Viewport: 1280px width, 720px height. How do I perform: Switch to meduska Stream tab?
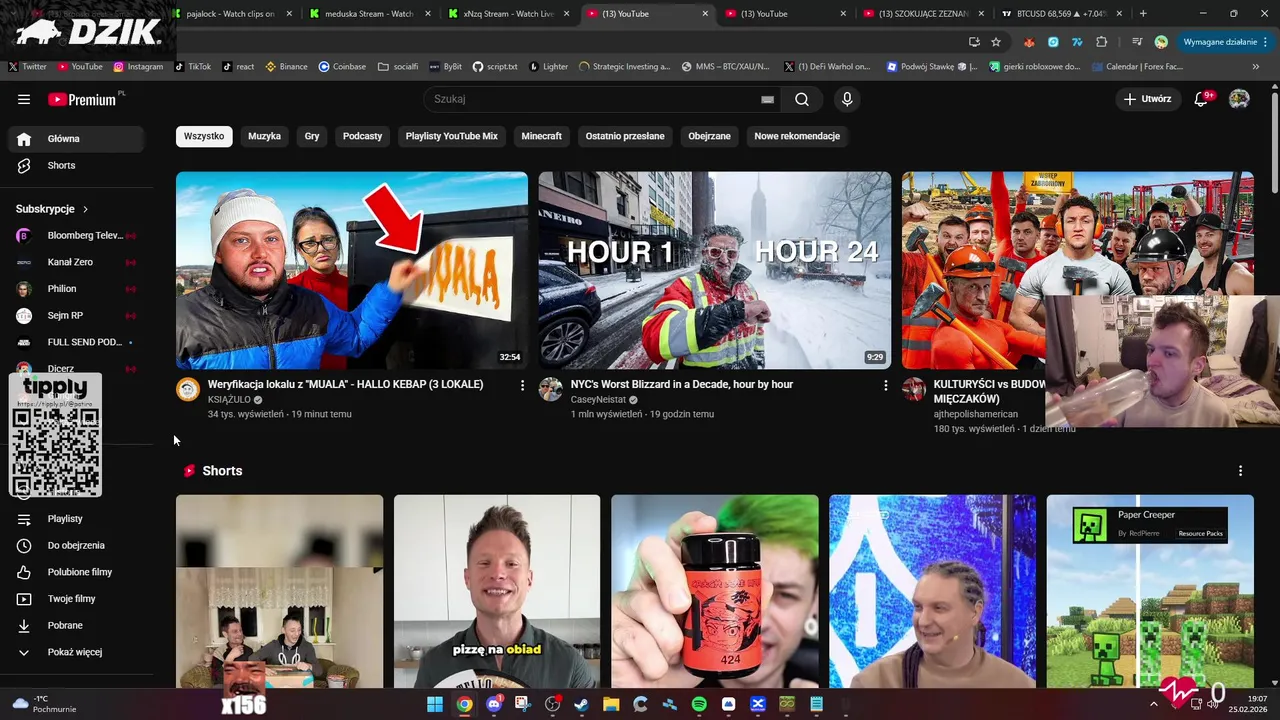(369, 14)
